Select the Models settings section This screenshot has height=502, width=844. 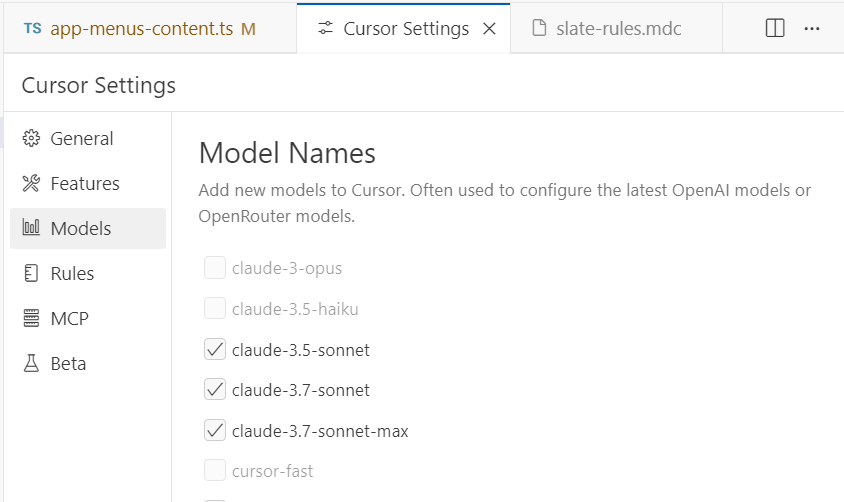88,229
